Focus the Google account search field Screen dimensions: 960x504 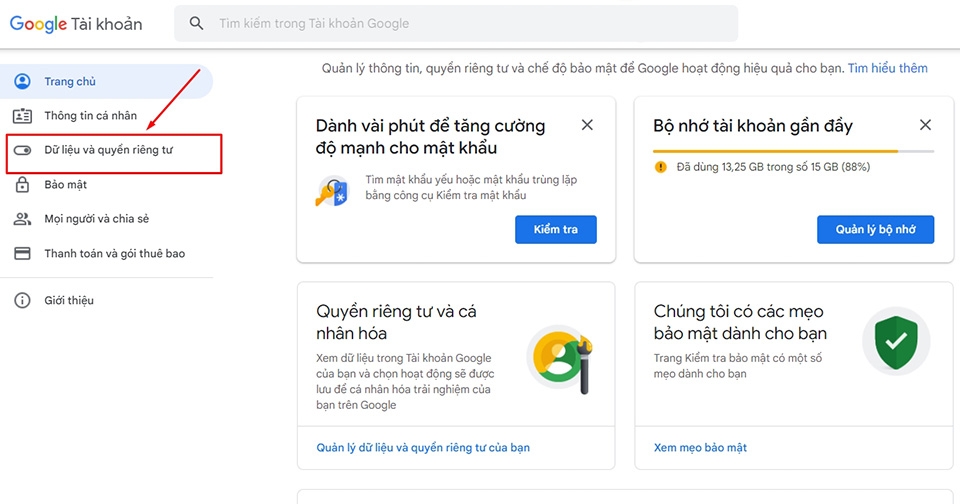470,23
